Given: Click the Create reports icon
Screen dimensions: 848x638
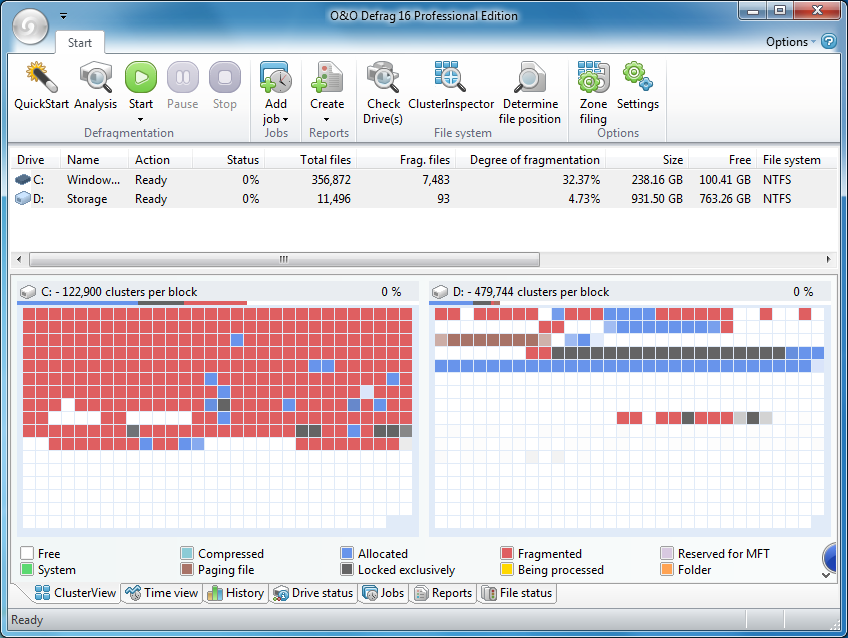Looking at the screenshot, I should [x=327, y=77].
